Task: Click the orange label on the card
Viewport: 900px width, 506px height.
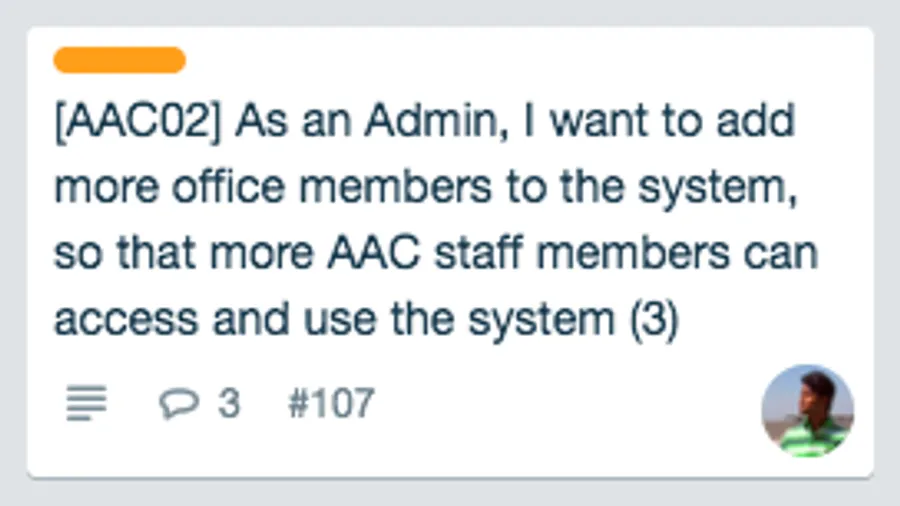Action: click(x=119, y=60)
